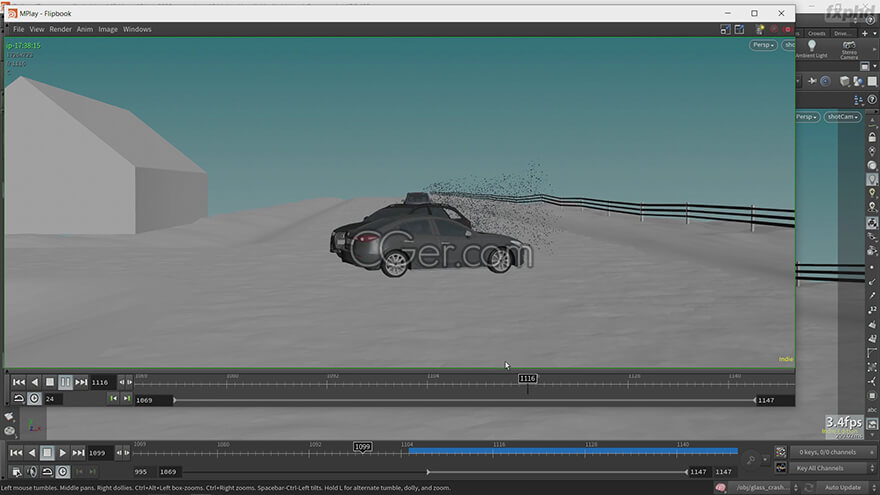Click MPlay range start field 1069
Screen dimensions: 880x495
pos(153,400)
